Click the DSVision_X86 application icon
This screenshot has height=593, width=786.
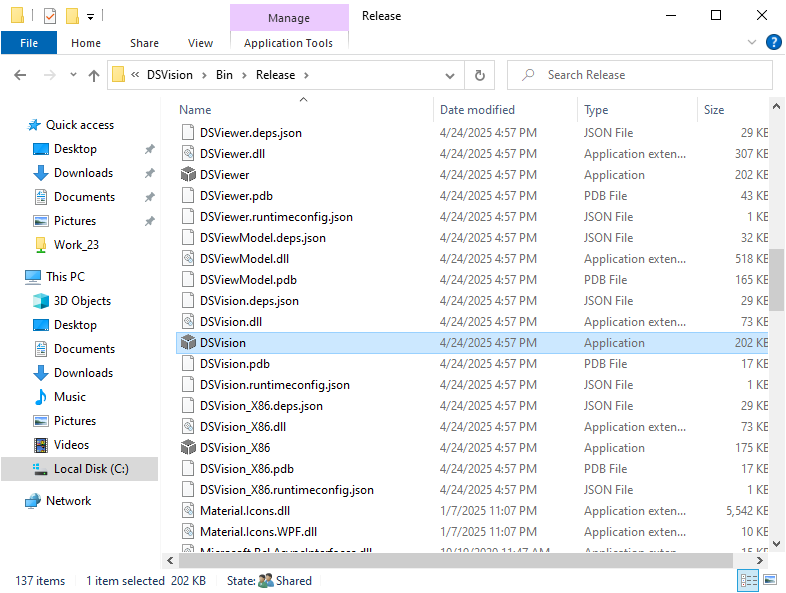(x=188, y=447)
